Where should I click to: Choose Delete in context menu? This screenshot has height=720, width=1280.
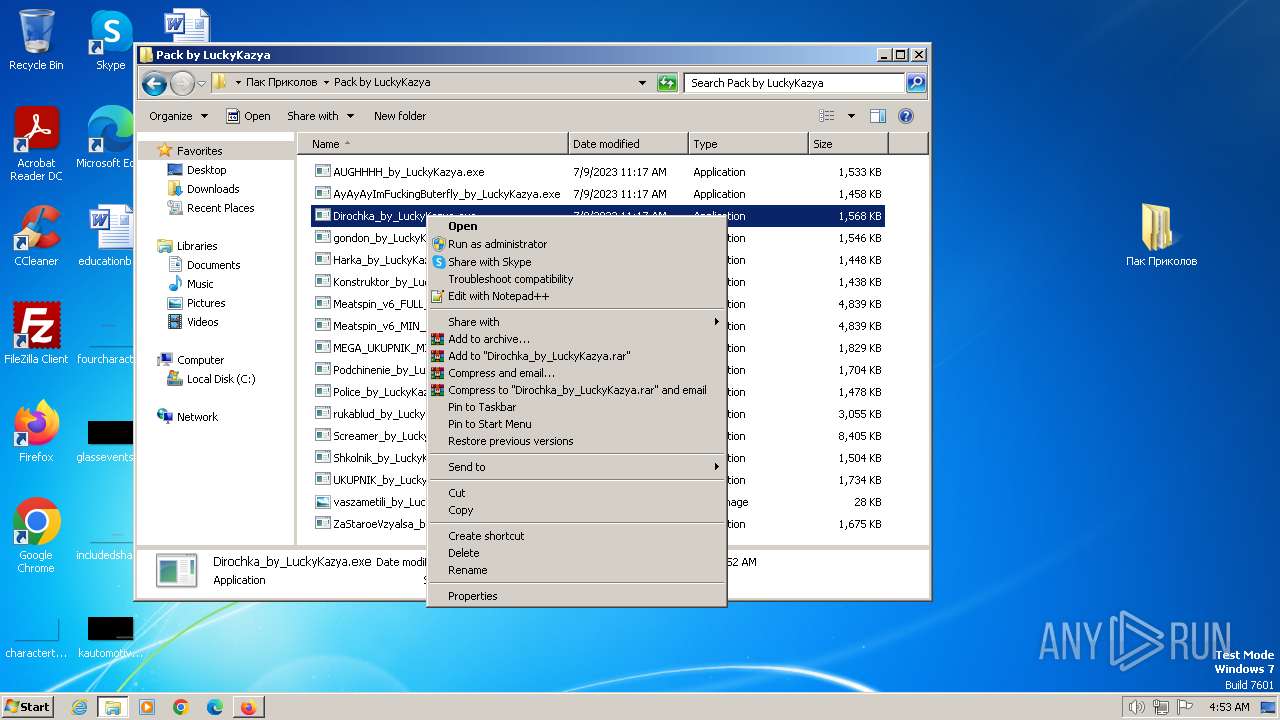576,553
